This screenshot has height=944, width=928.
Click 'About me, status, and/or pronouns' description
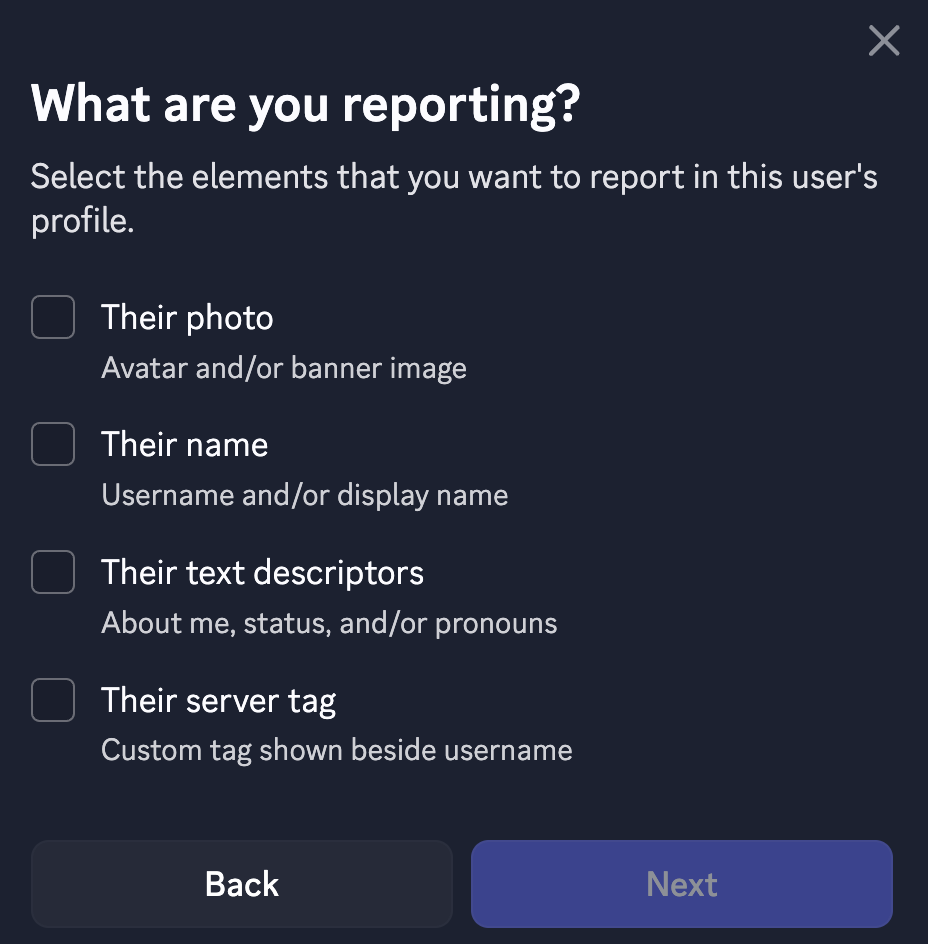click(x=329, y=623)
